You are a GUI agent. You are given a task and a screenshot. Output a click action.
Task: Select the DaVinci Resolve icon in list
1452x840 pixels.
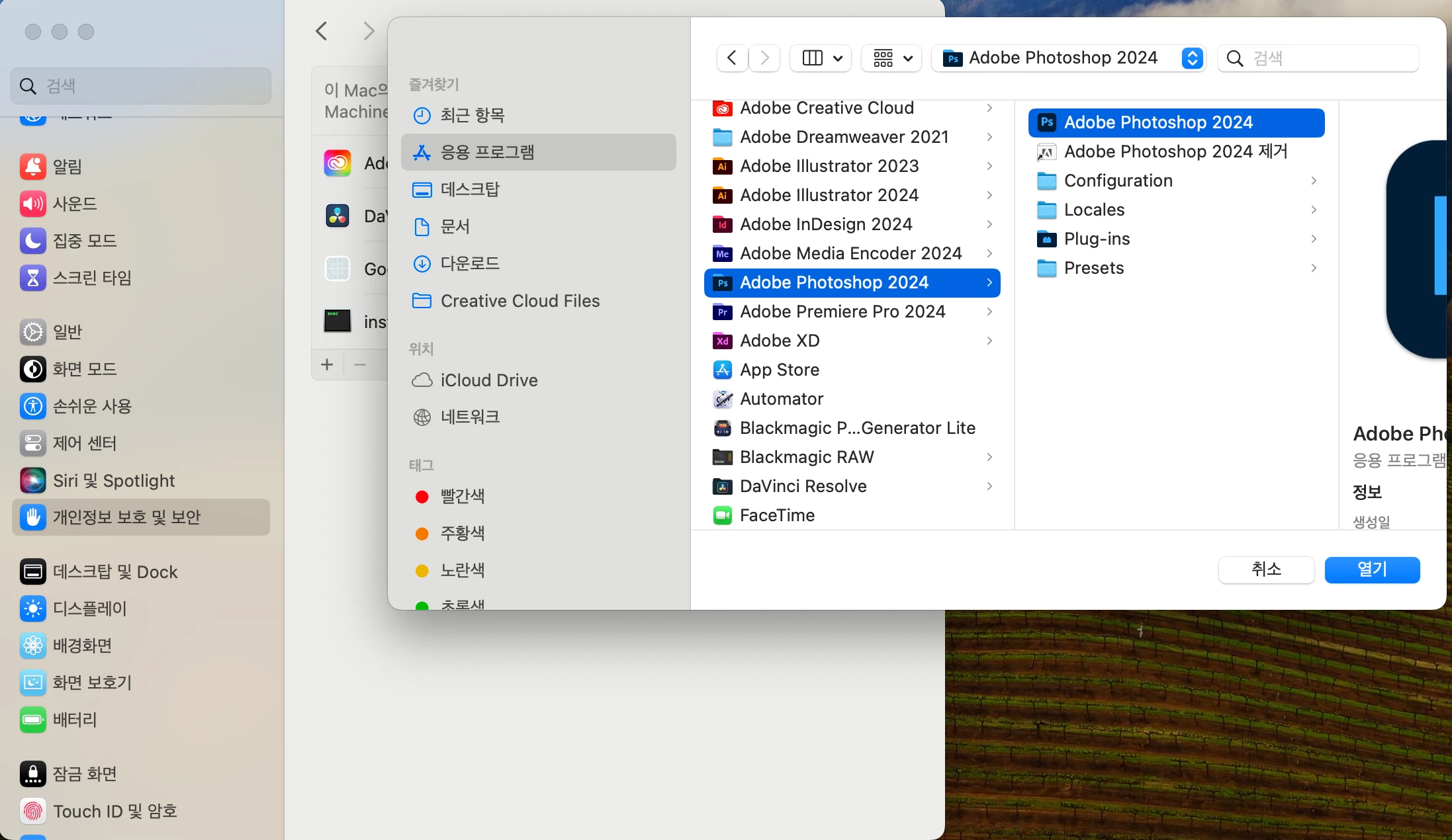point(722,486)
